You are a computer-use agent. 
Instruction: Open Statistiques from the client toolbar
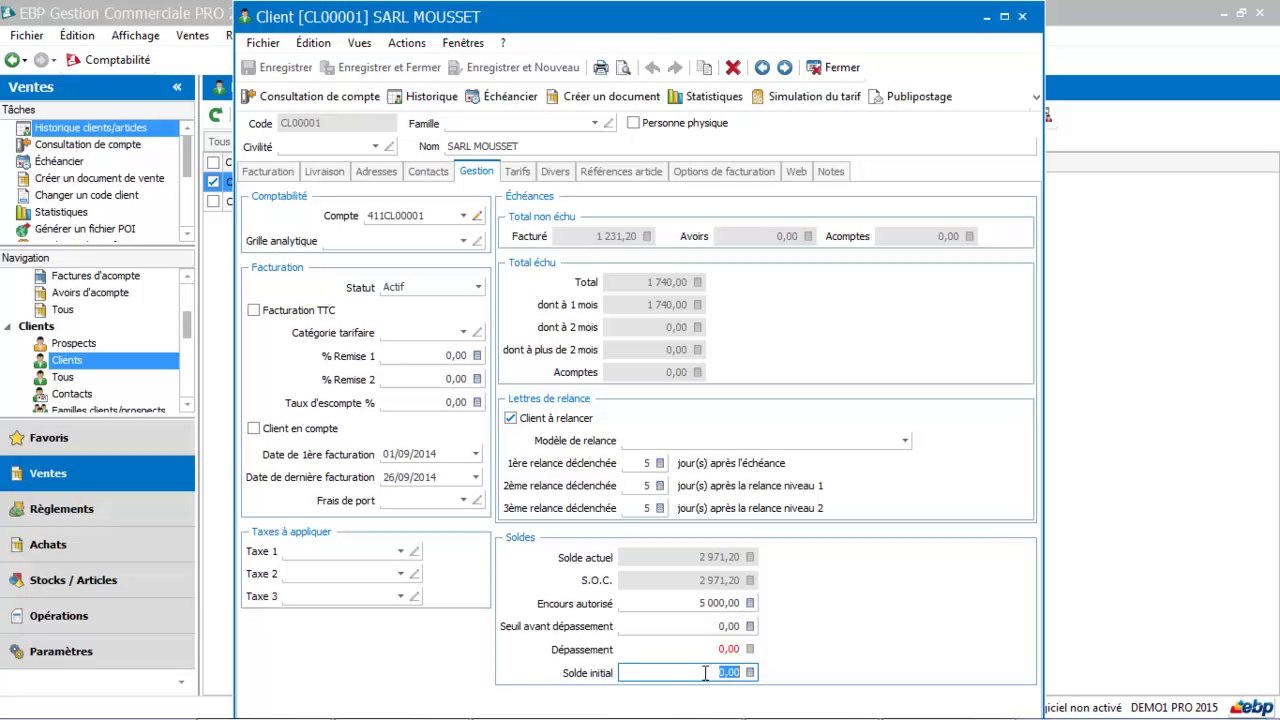click(705, 97)
